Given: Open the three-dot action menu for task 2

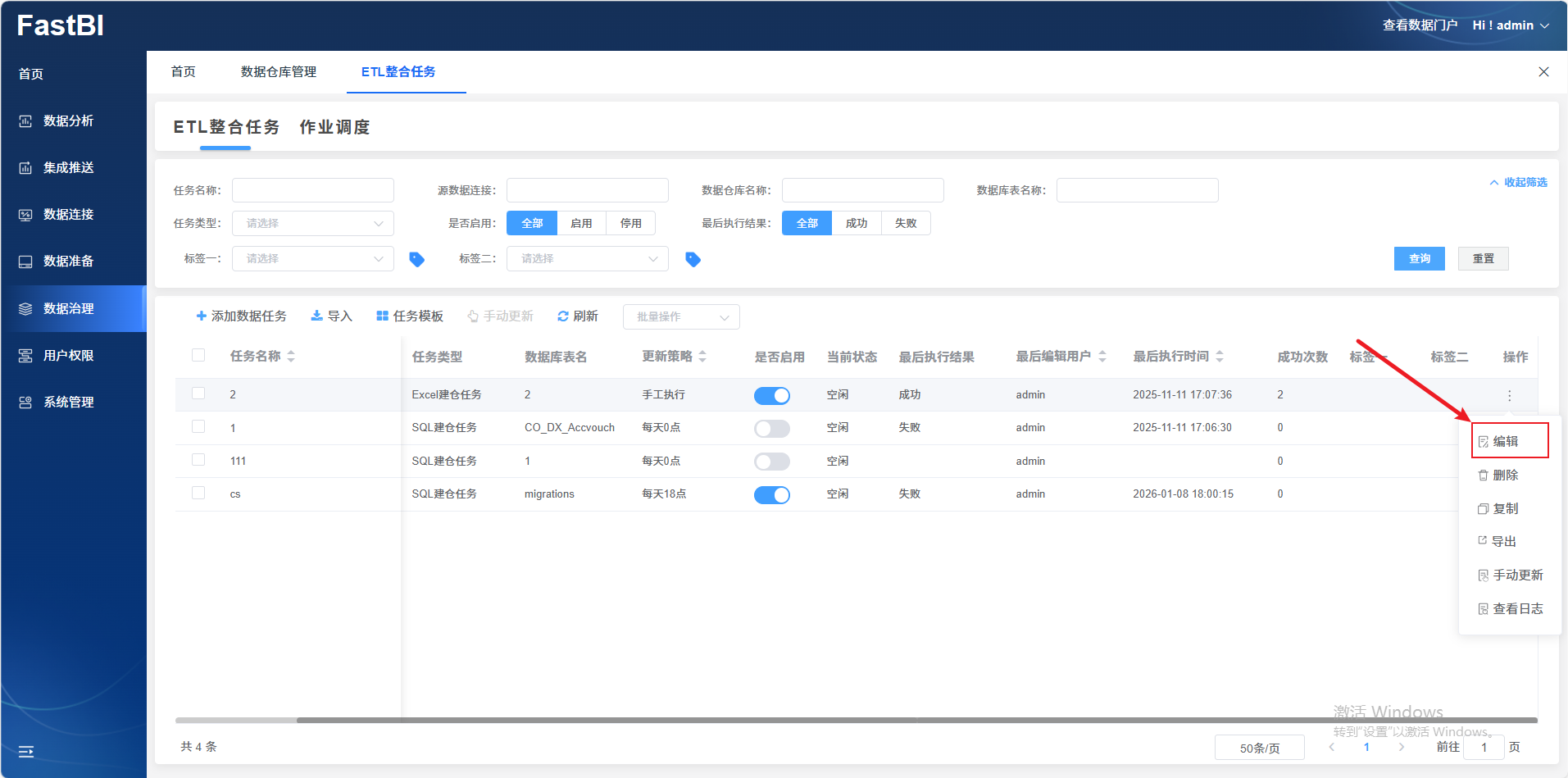Looking at the screenshot, I should pos(1509,395).
